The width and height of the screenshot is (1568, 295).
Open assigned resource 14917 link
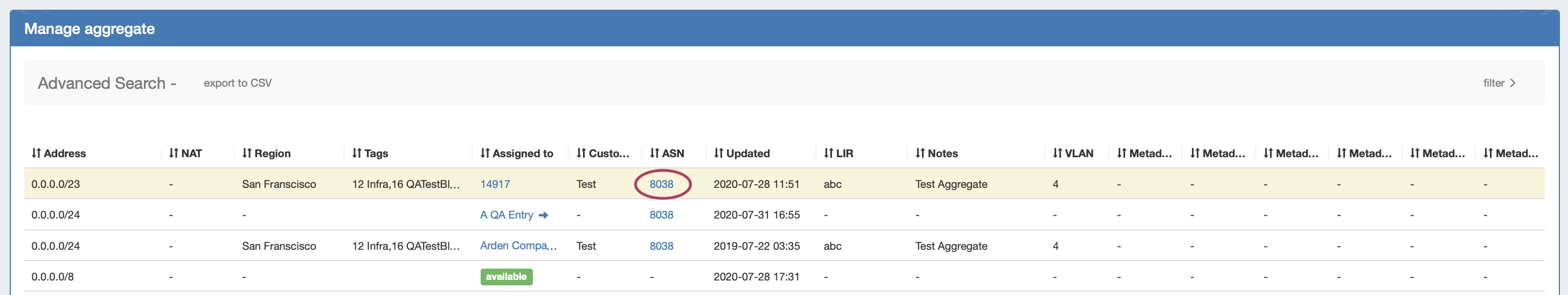tap(495, 184)
